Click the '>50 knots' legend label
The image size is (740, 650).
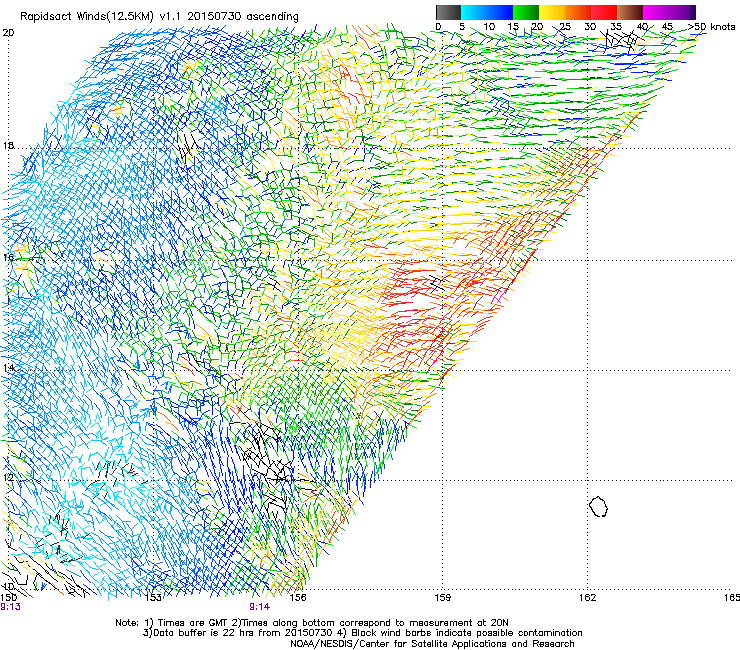coord(711,27)
